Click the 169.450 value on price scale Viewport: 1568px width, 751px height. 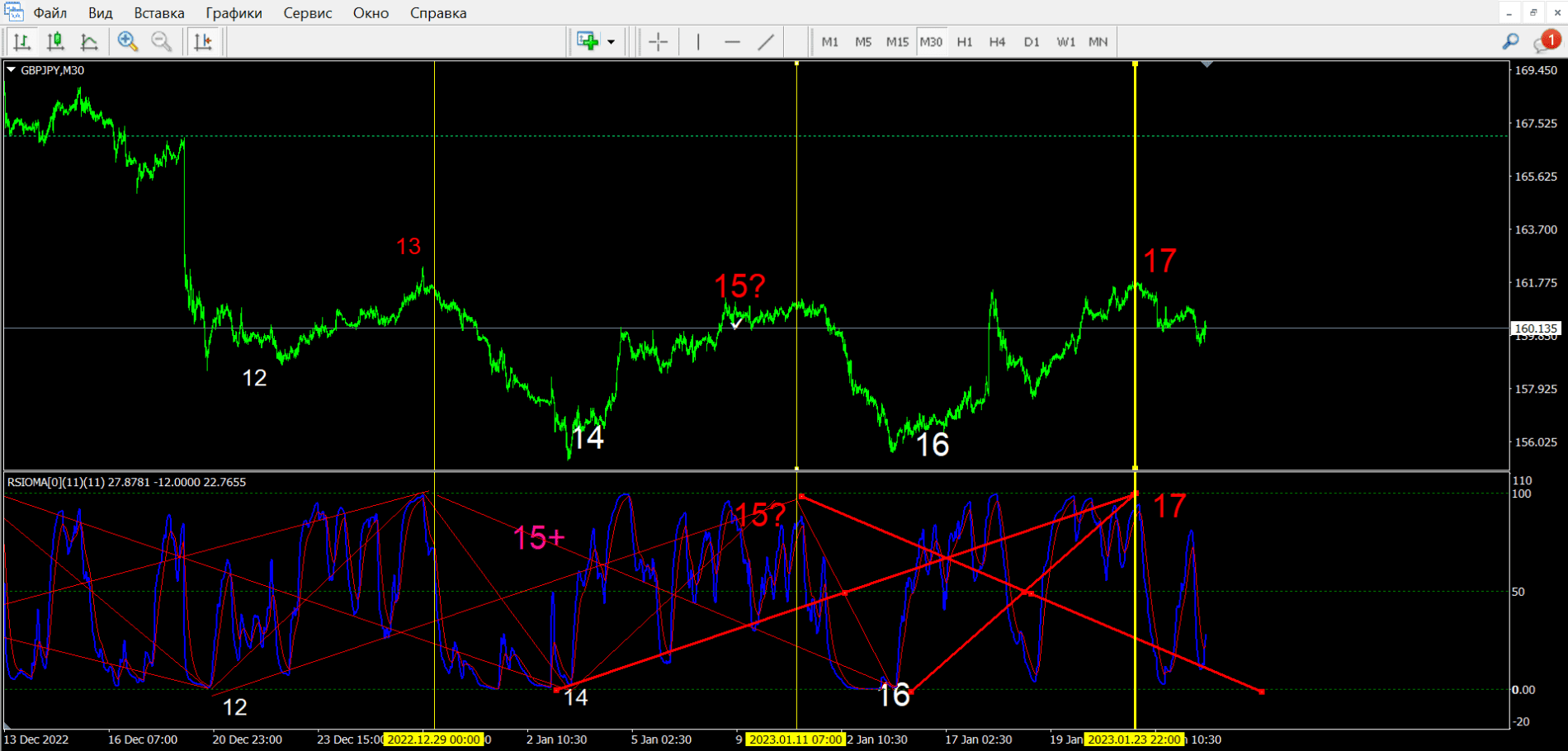[1536, 70]
